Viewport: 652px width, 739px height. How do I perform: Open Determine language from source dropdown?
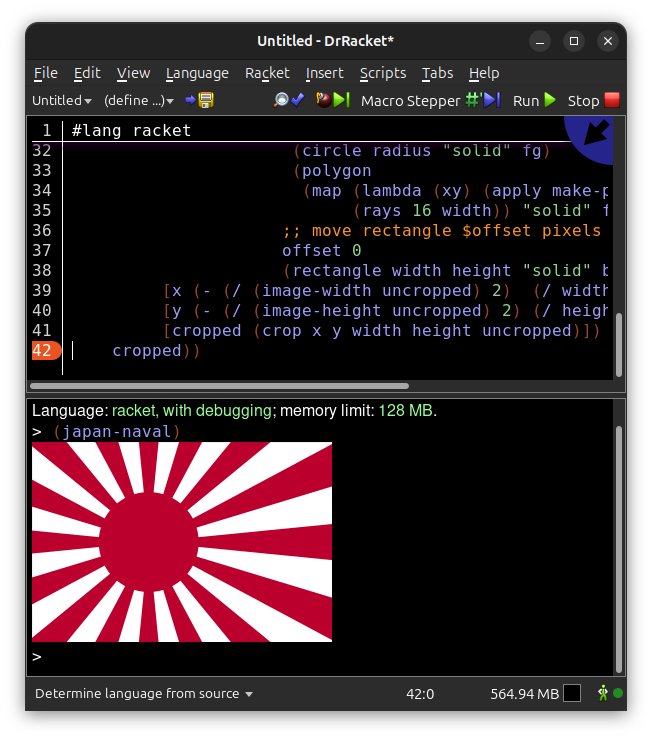pos(144,694)
